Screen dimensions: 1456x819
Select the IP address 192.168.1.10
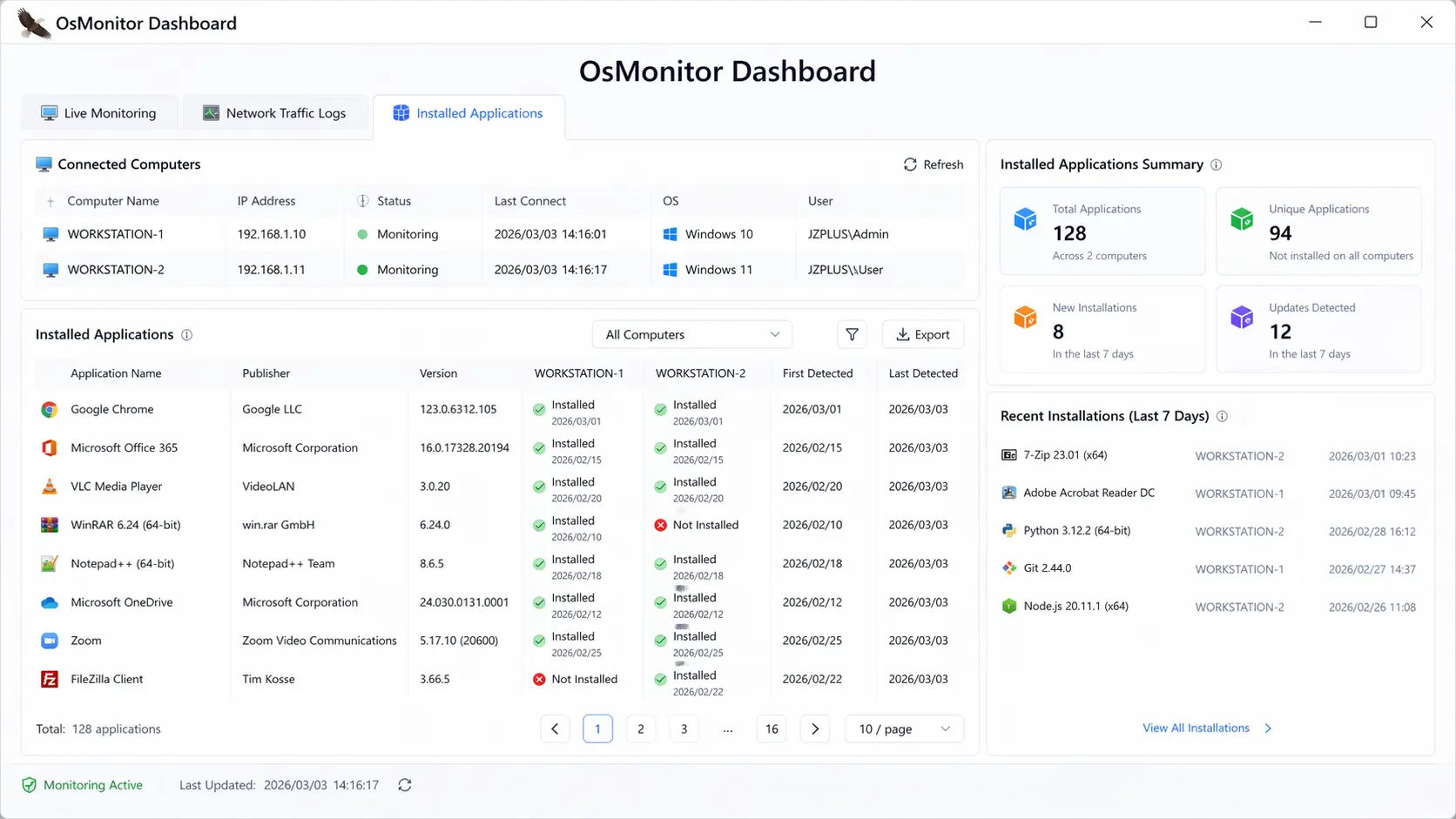click(272, 234)
